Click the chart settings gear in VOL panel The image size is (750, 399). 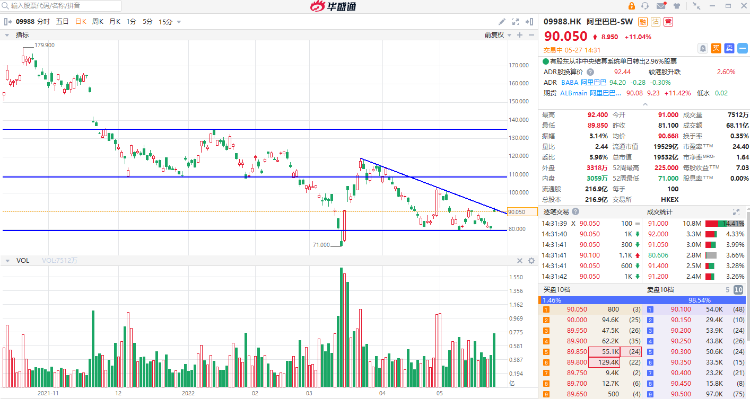pyautogui.click(x=531, y=261)
